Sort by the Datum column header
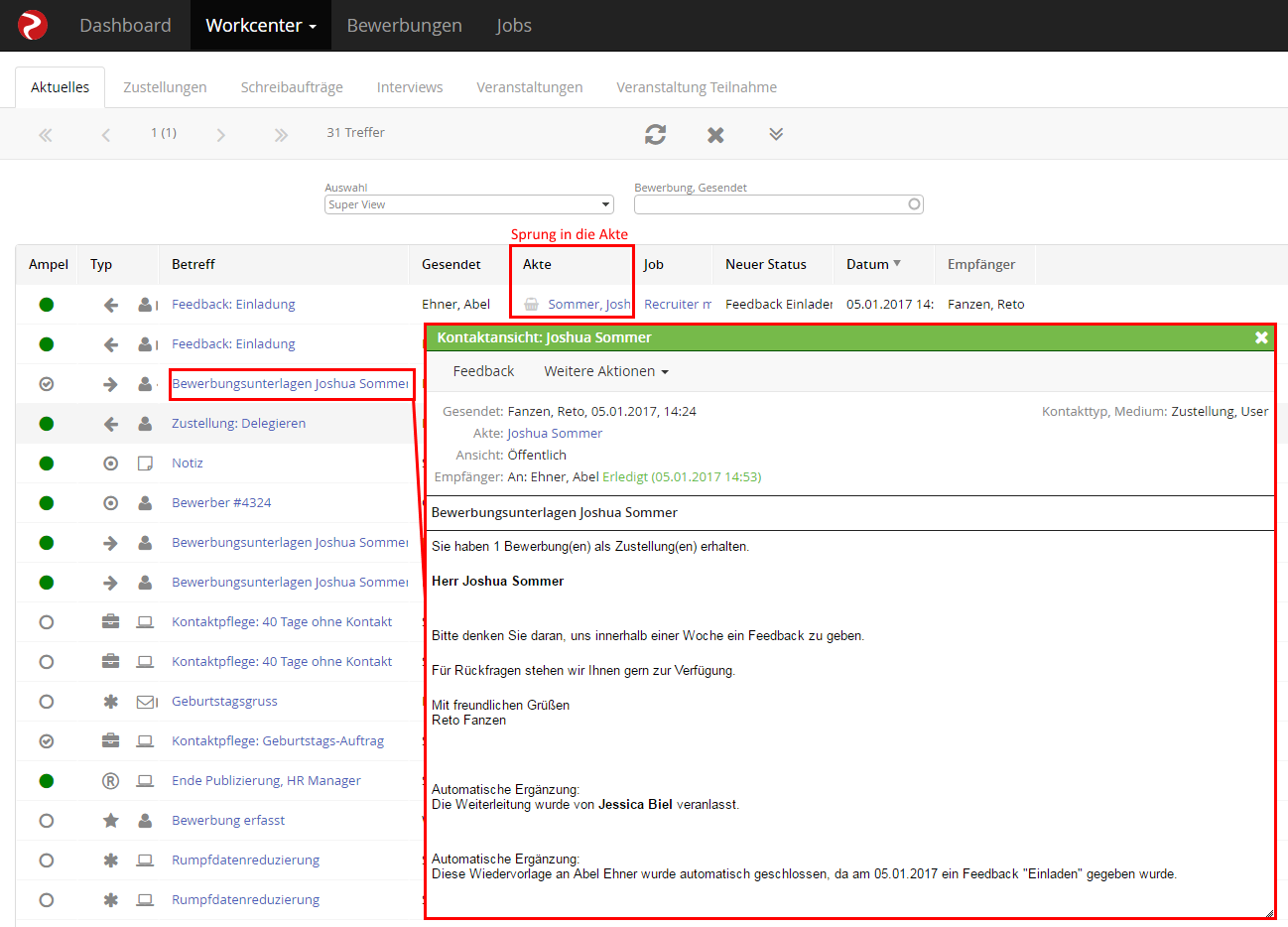The image size is (1288, 927). (873, 264)
